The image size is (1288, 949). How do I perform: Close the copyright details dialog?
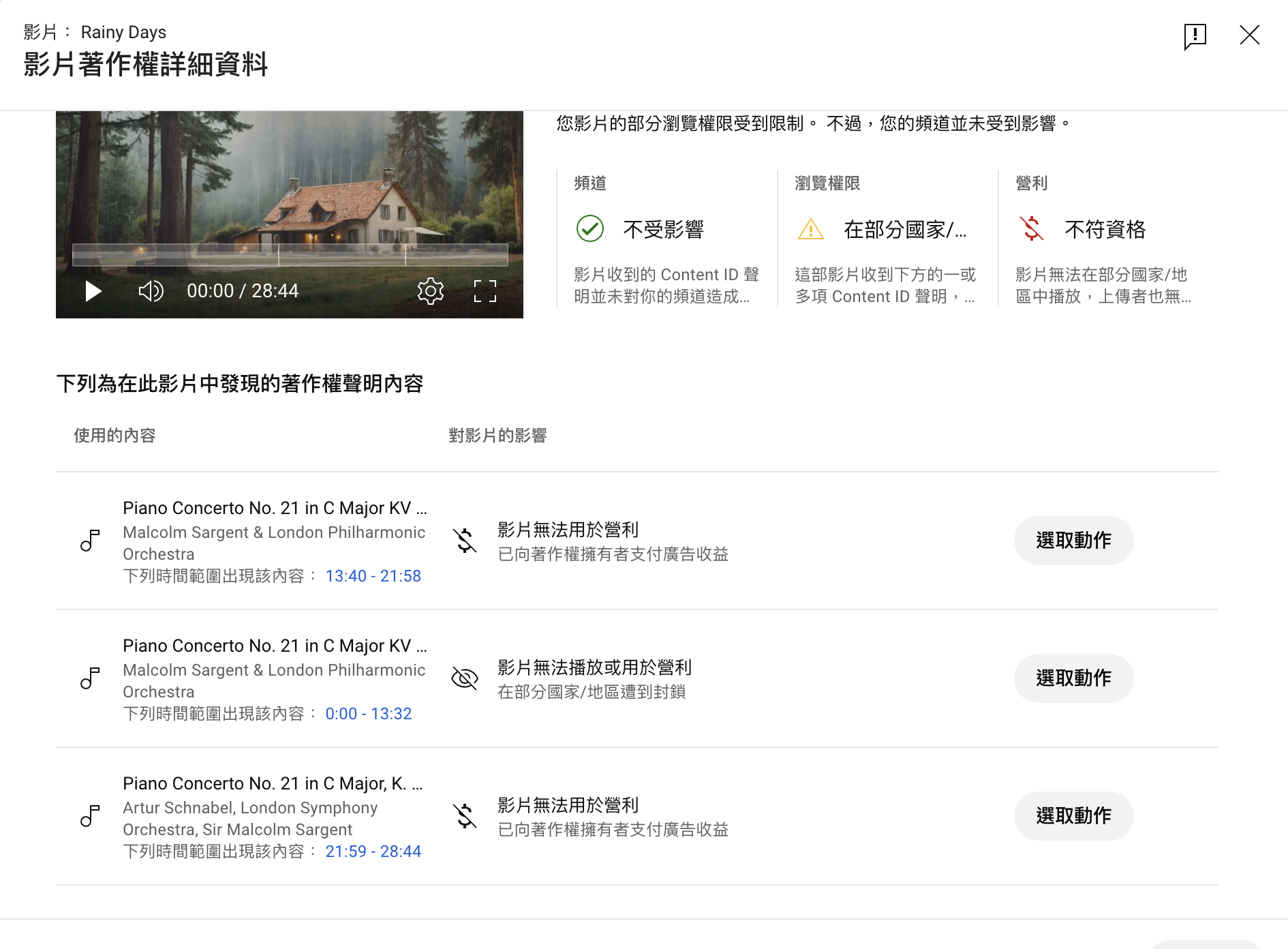[1249, 35]
